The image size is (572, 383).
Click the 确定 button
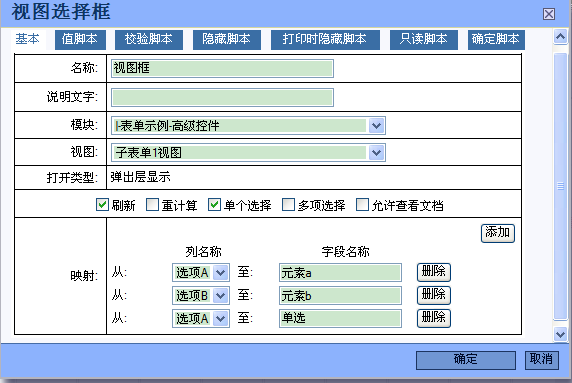(466, 360)
